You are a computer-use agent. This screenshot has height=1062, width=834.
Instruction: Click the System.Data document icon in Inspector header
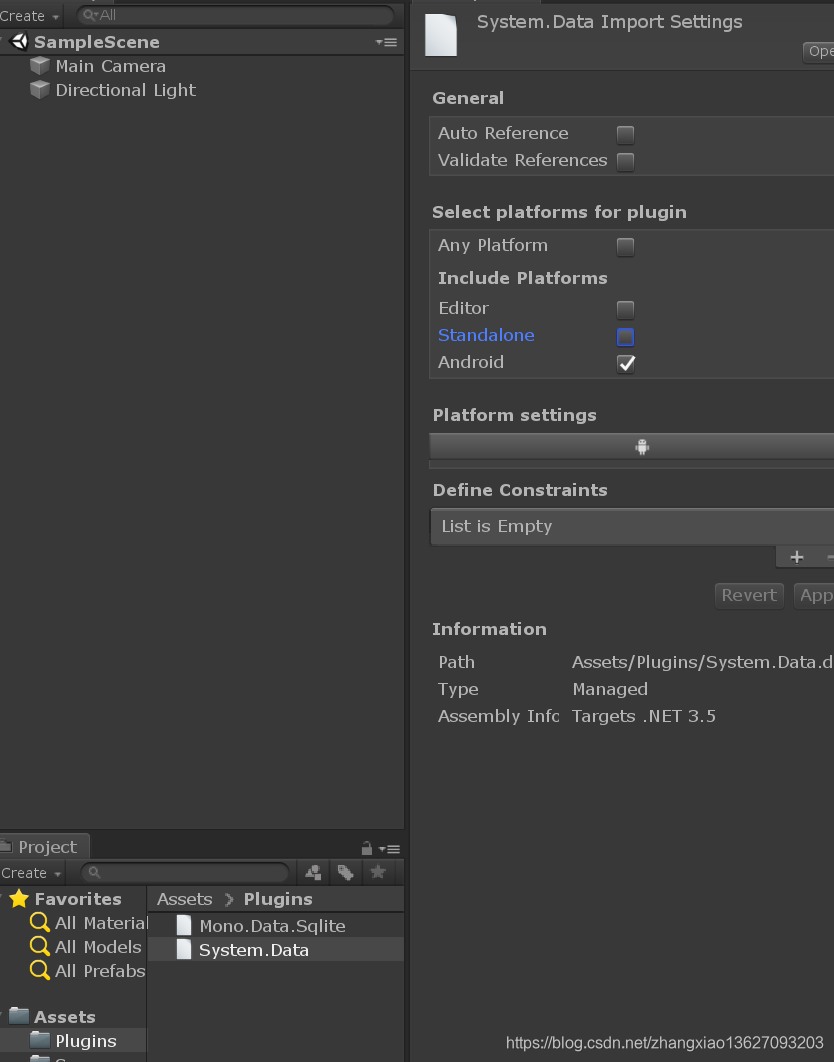[440, 34]
